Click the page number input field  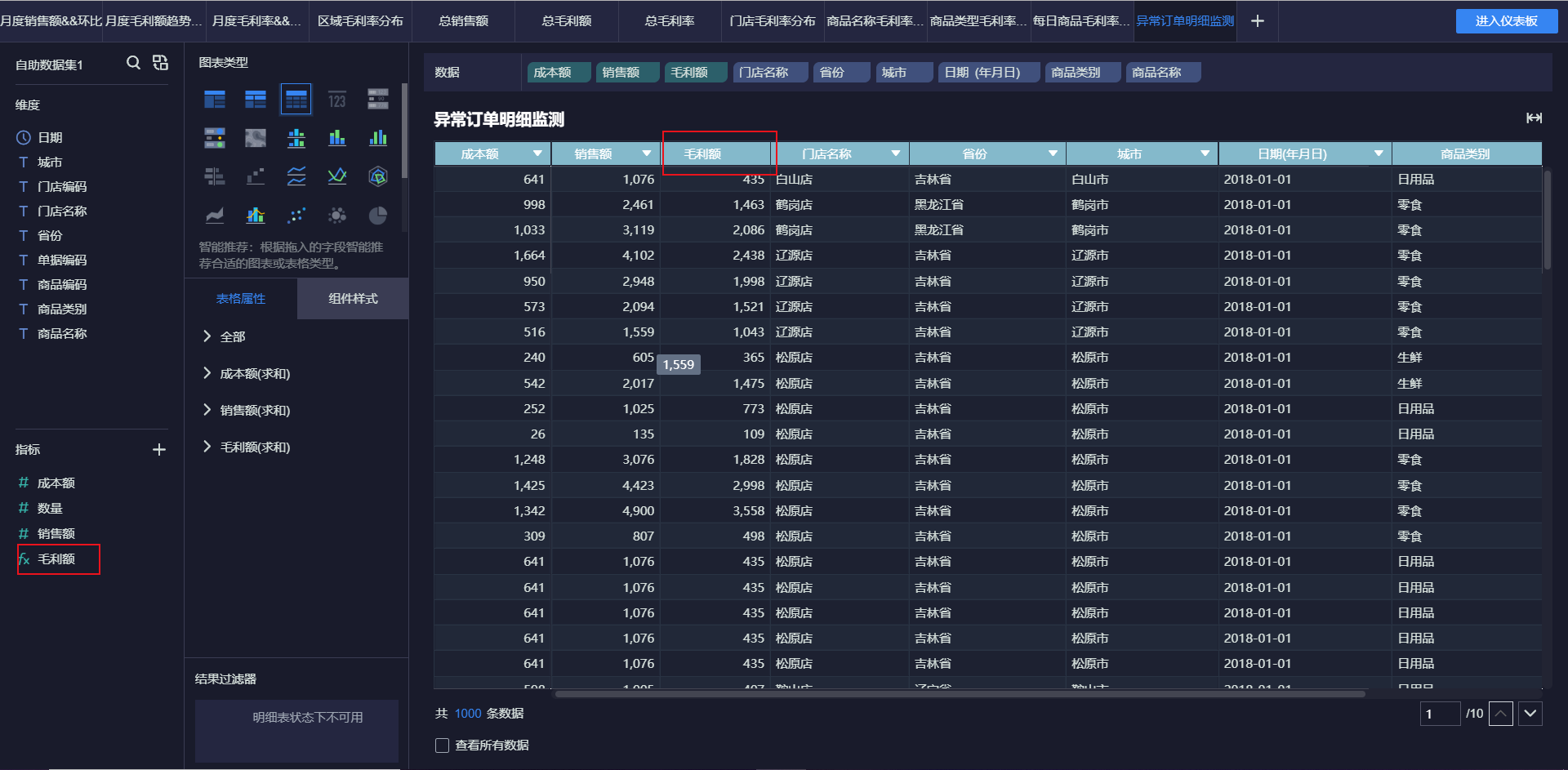[x=1441, y=714]
